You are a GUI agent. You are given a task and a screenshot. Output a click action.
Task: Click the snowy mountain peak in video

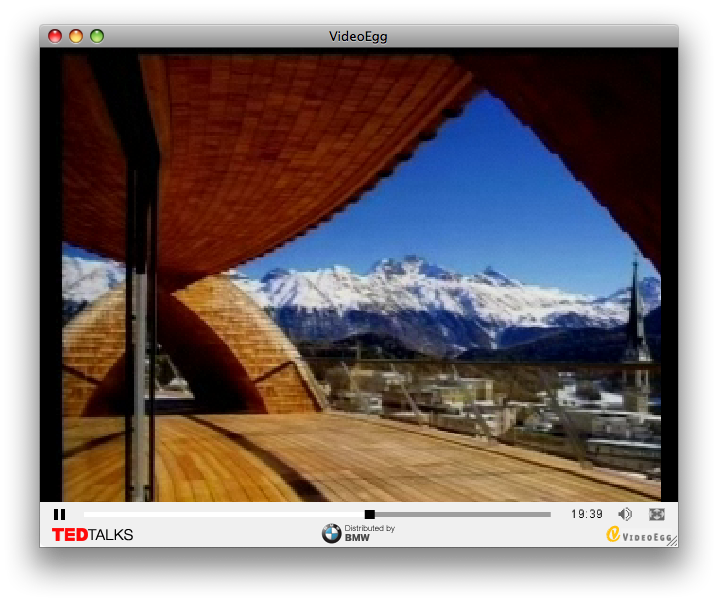pos(410,268)
